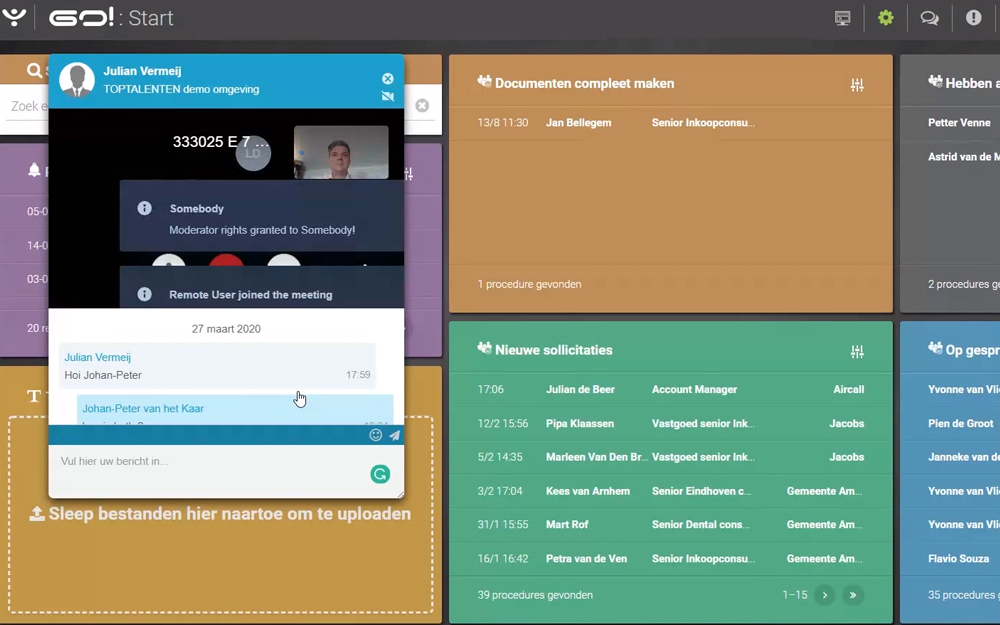Open Petter Venne row
This screenshot has width=1000, height=625.
(950, 122)
